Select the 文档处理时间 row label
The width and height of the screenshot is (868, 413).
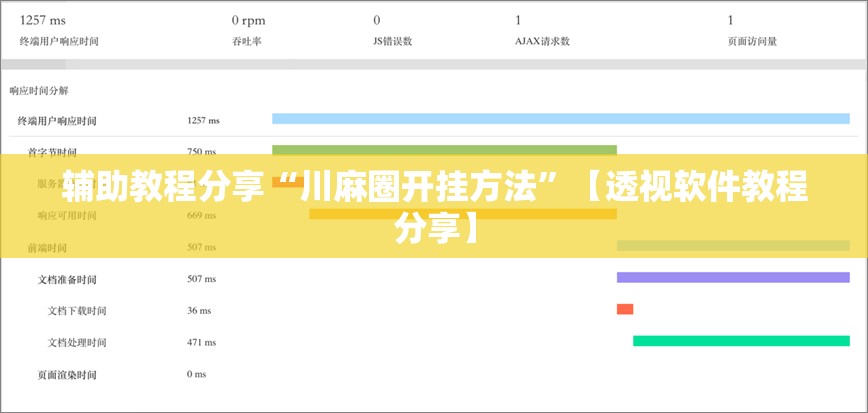tap(77, 343)
